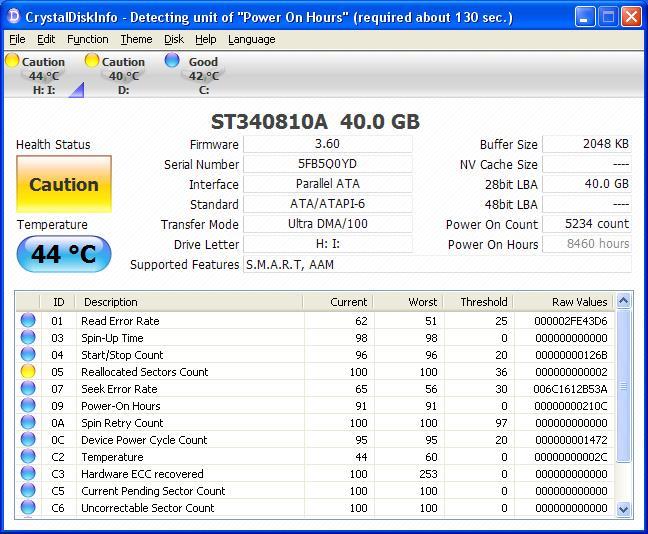The width and height of the screenshot is (648, 534).
Task: Click the Power On Hours field 8460 hours
Action: (x=587, y=244)
